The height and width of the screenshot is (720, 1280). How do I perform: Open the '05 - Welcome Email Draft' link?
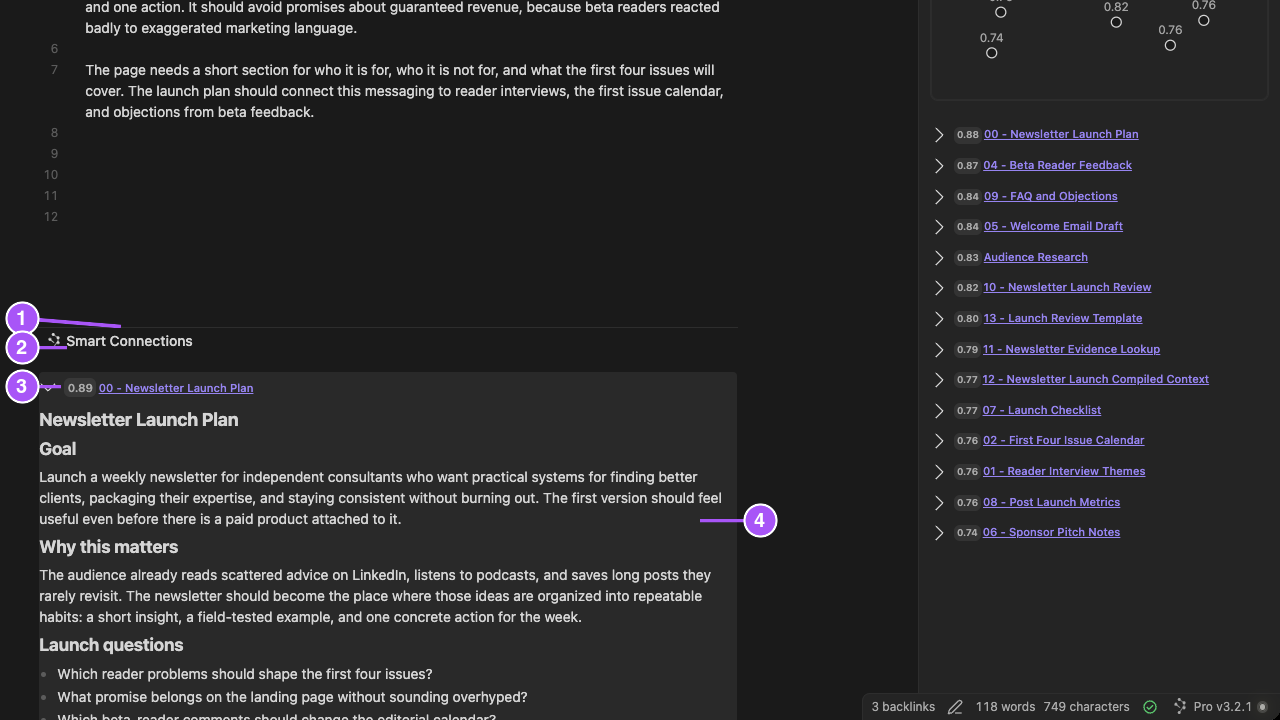click(1053, 226)
